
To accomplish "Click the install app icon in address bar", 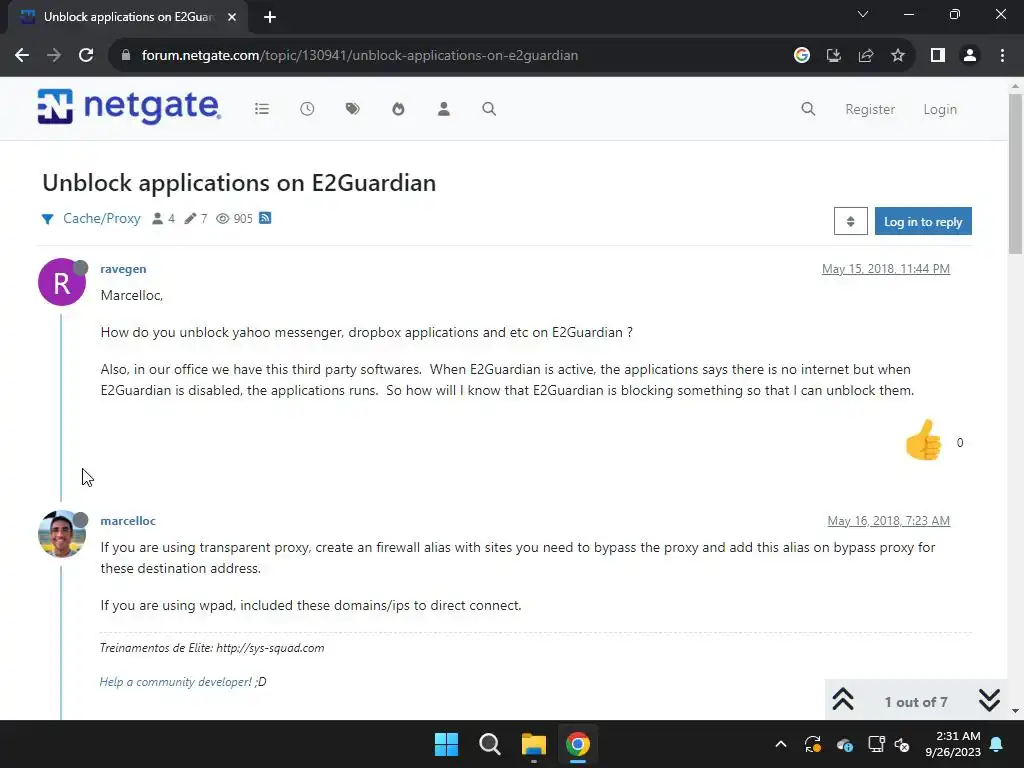I will click(834, 56).
